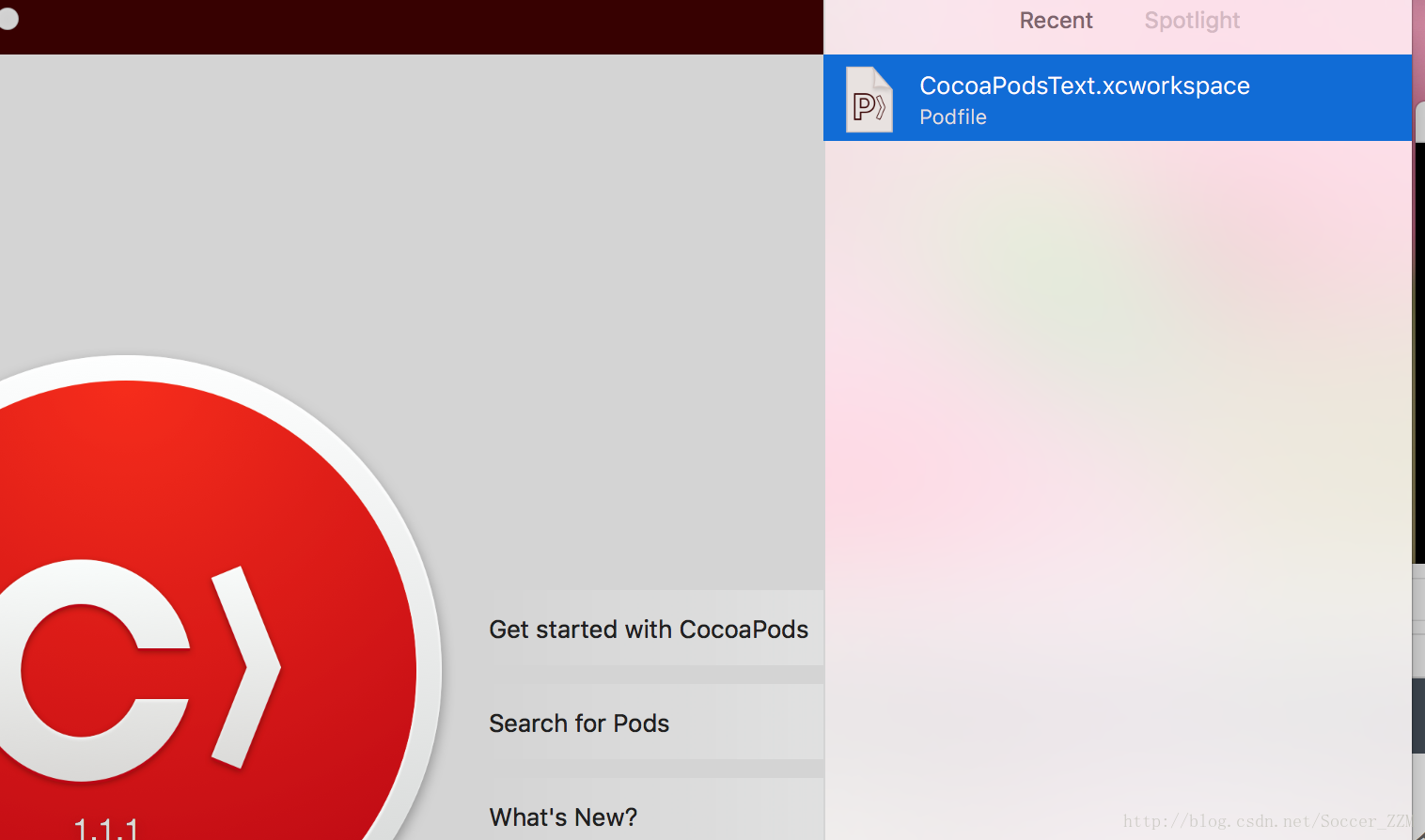The image size is (1425, 840).
Task: Click the Podfile subtitle text
Action: (952, 117)
